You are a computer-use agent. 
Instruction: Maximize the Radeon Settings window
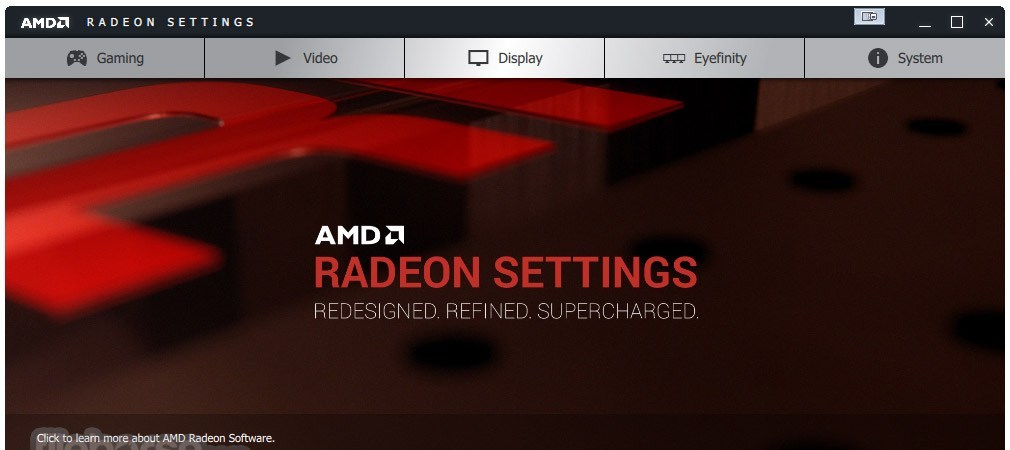click(x=957, y=23)
